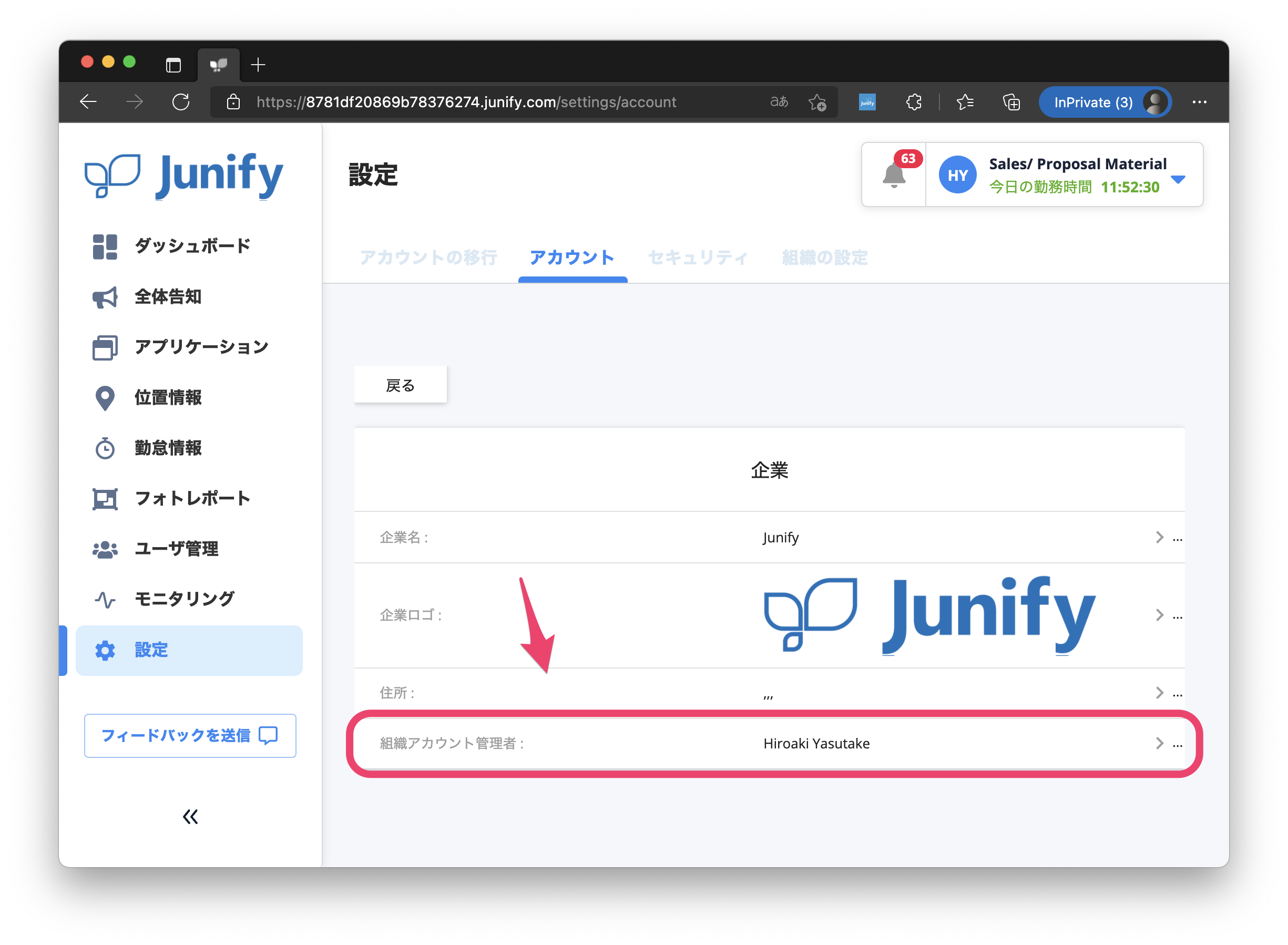Viewport: 1288px width, 945px height.
Task: Expand the 組織アカウント管理者 row chevron
Action: (1159, 743)
